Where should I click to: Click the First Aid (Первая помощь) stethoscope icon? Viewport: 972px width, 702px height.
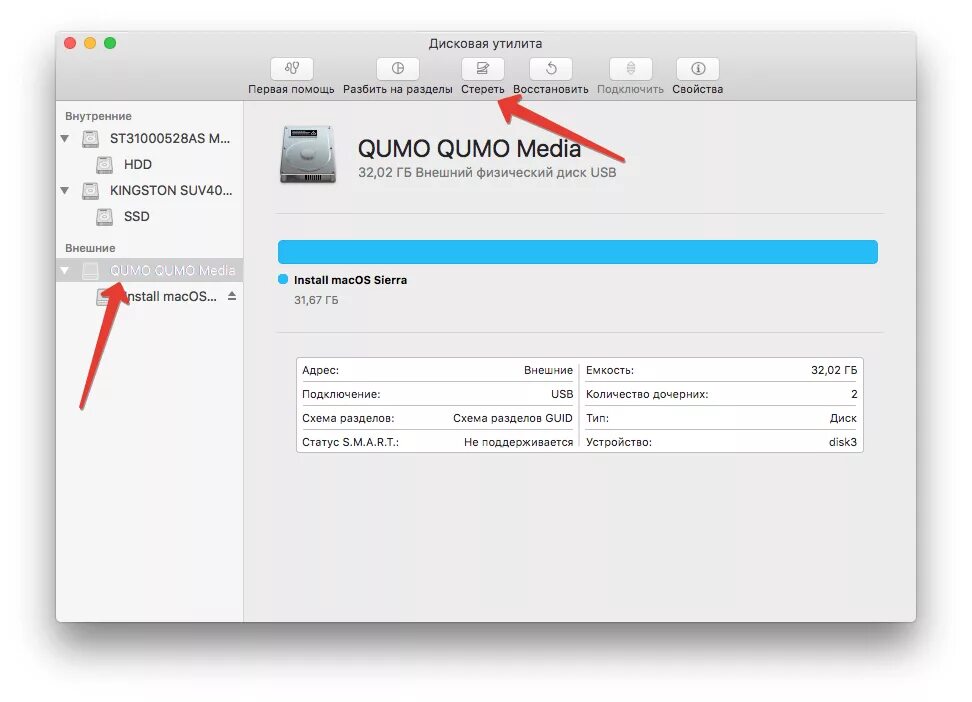click(x=291, y=68)
